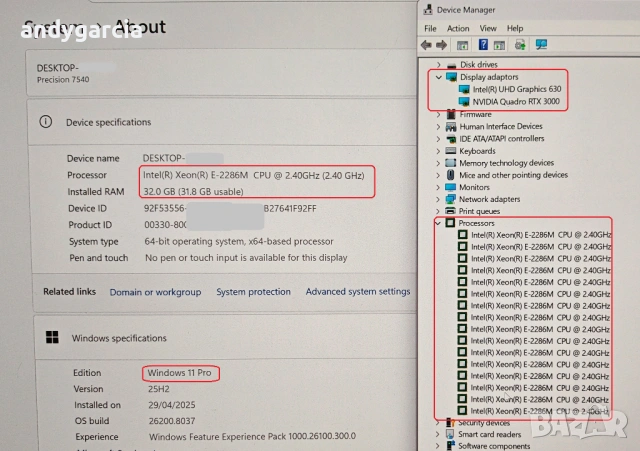
Task: Collapse the Display adaptors category
Action: tap(438, 77)
